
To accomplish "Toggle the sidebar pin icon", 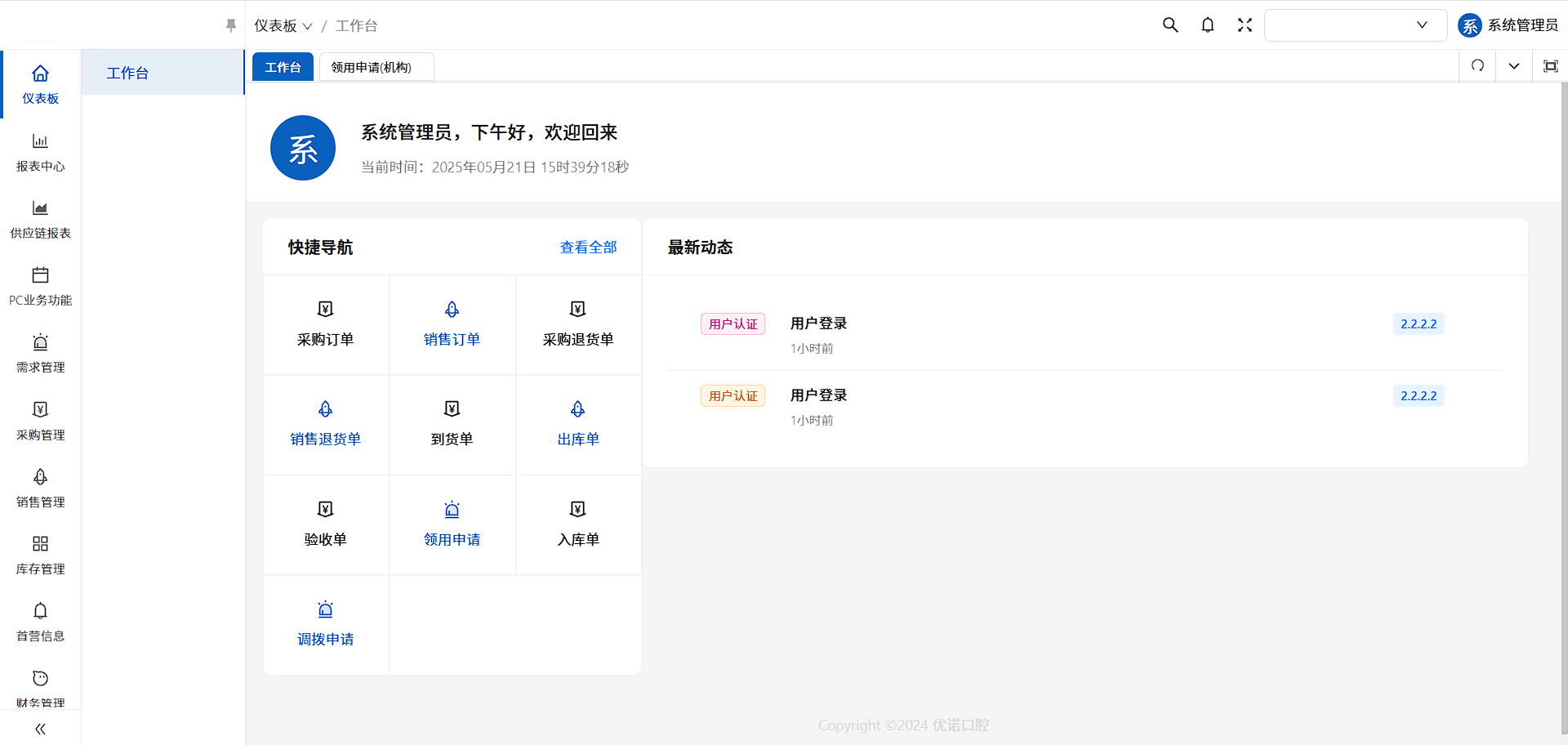I will click(231, 26).
